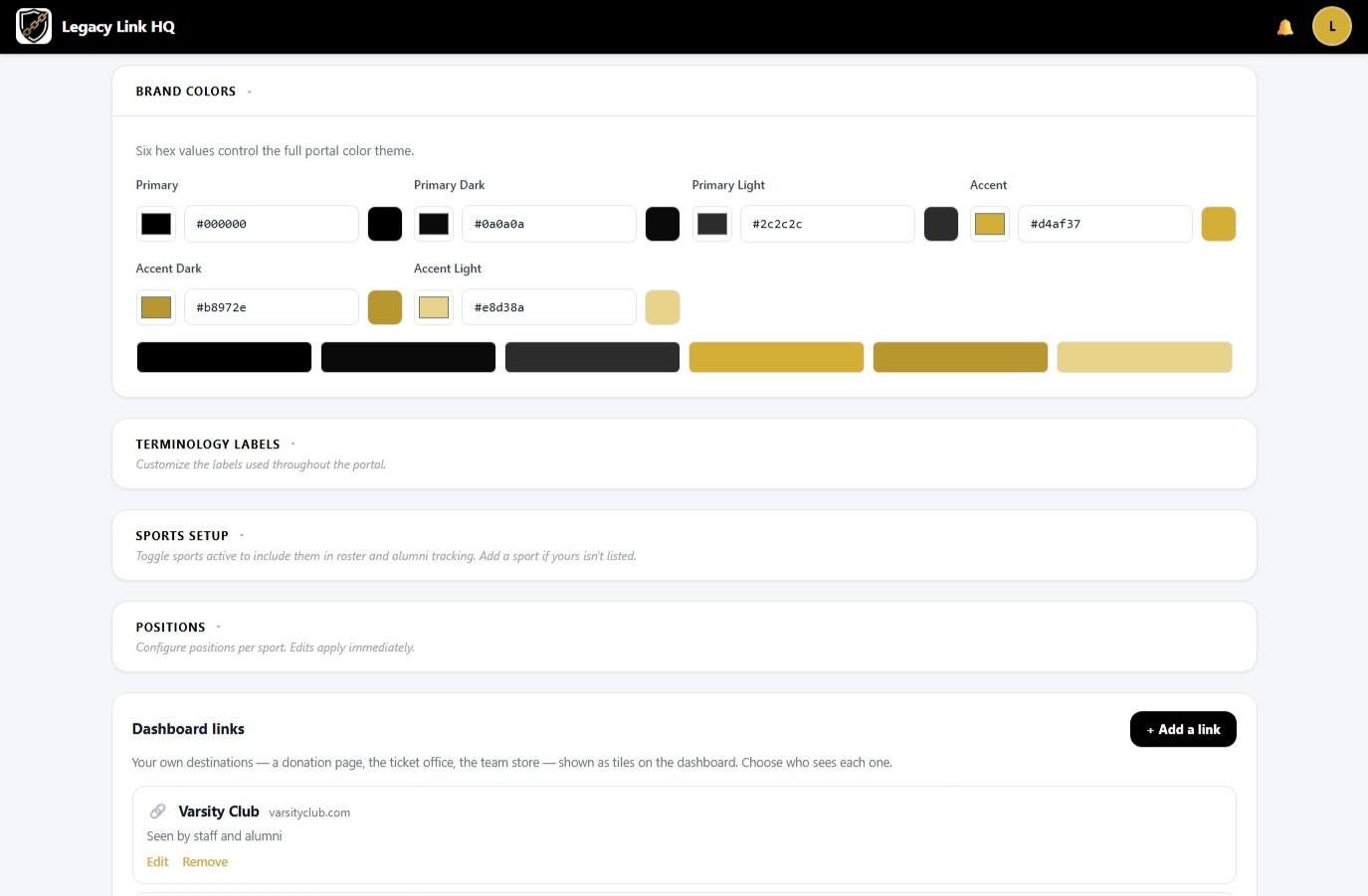Edit the Primary Dark hex field #0a0a0a

tap(549, 224)
